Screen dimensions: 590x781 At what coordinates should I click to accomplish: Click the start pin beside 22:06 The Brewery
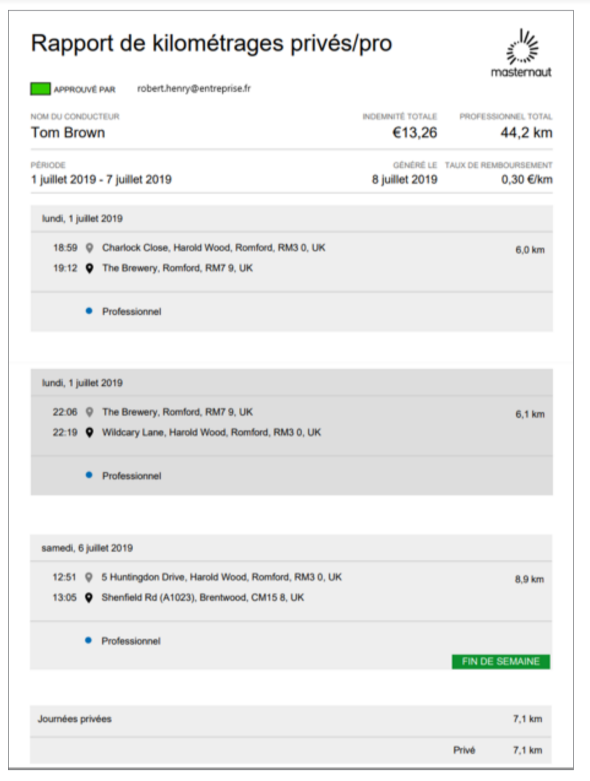(90, 412)
